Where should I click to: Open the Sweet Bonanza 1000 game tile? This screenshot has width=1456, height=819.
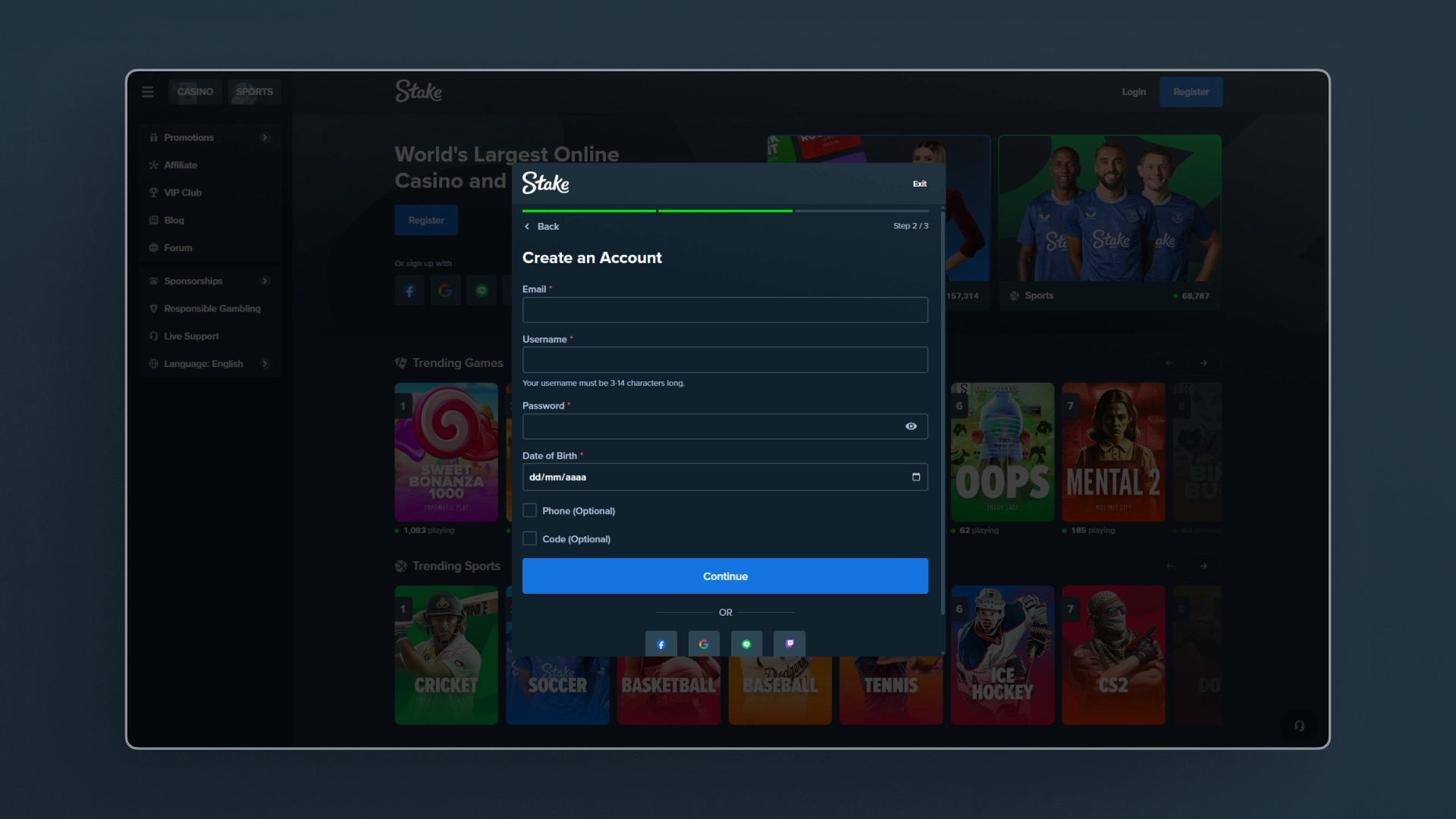(446, 452)
